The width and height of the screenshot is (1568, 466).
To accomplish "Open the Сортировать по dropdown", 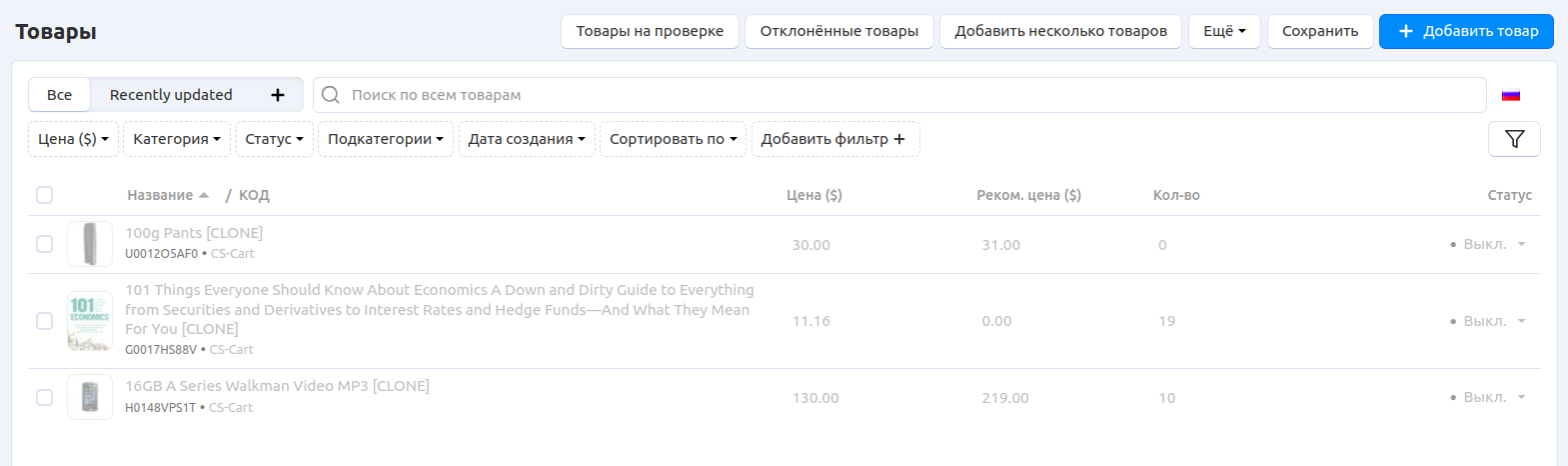I will [674, 139].
